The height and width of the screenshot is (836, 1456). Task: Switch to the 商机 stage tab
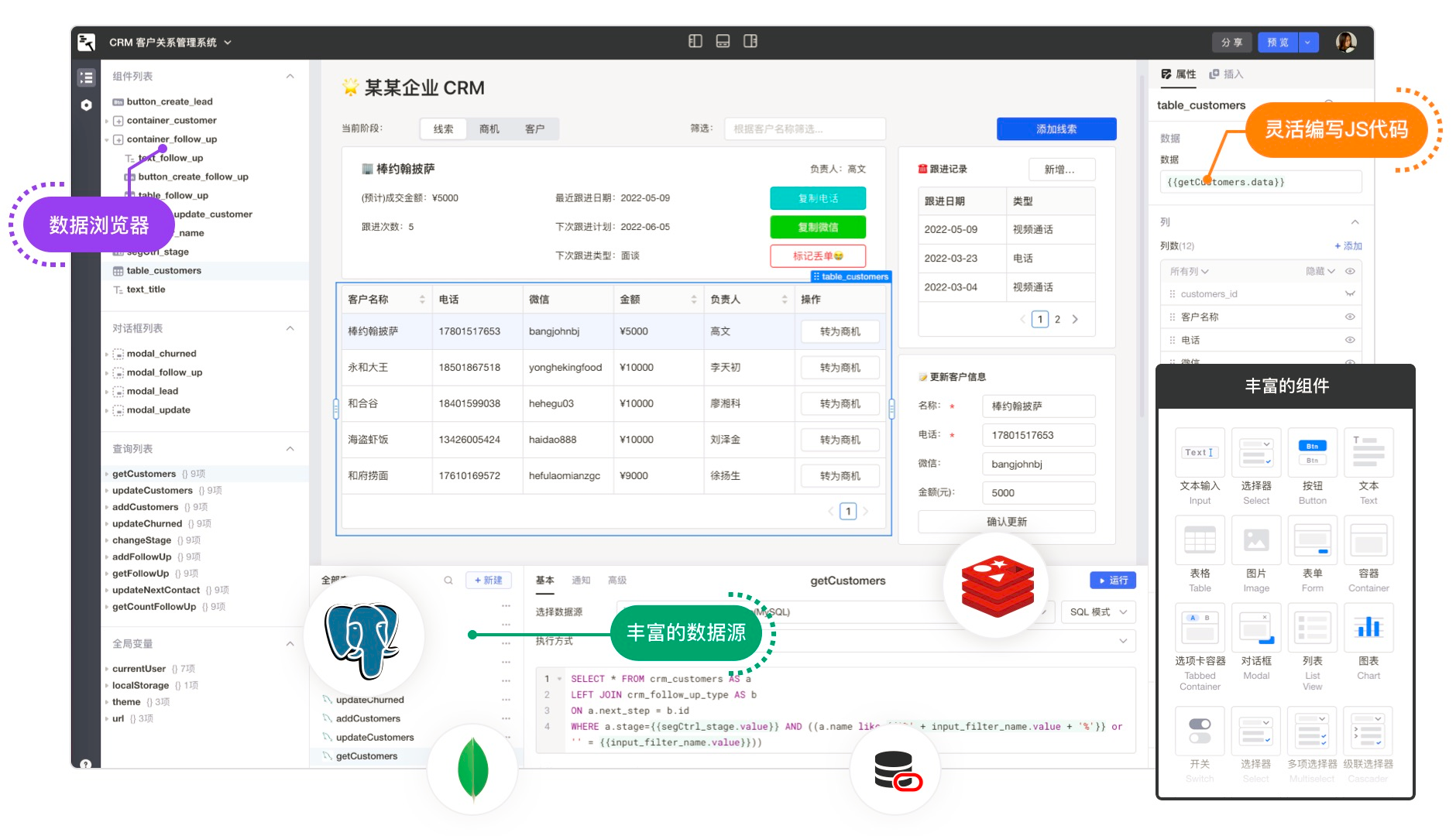coord(489,128)
